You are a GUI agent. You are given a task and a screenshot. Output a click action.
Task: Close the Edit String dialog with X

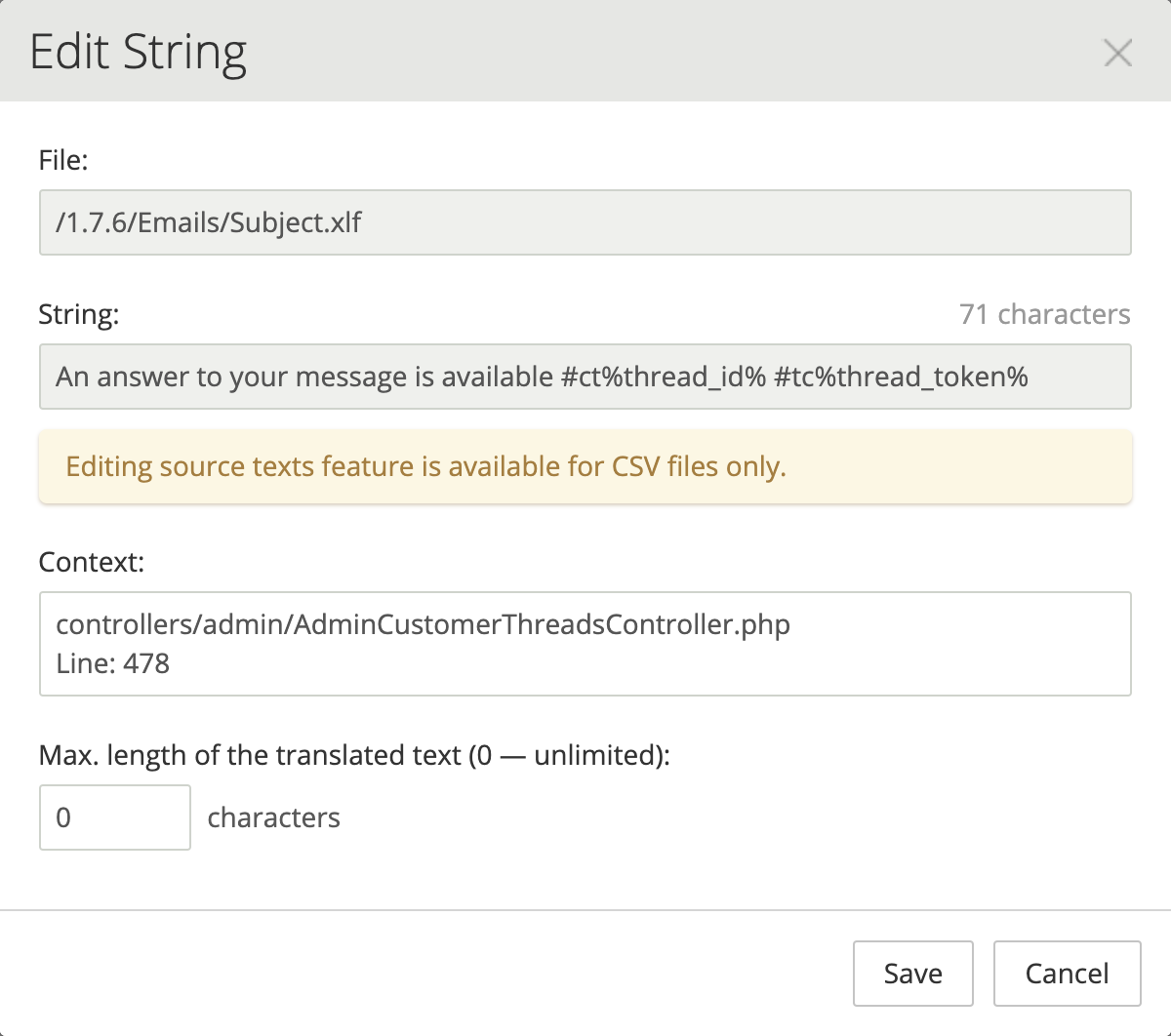pos(1117,53)
